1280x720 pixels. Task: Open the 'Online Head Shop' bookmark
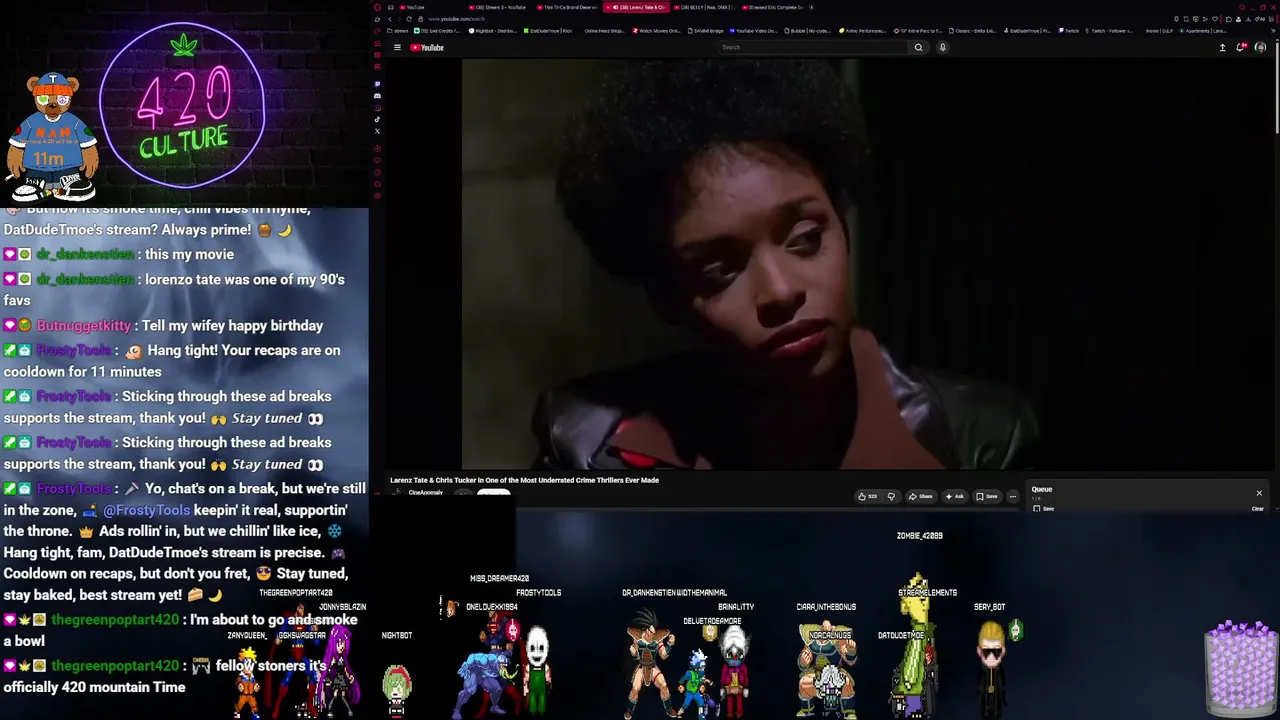(x=602, y=31)
